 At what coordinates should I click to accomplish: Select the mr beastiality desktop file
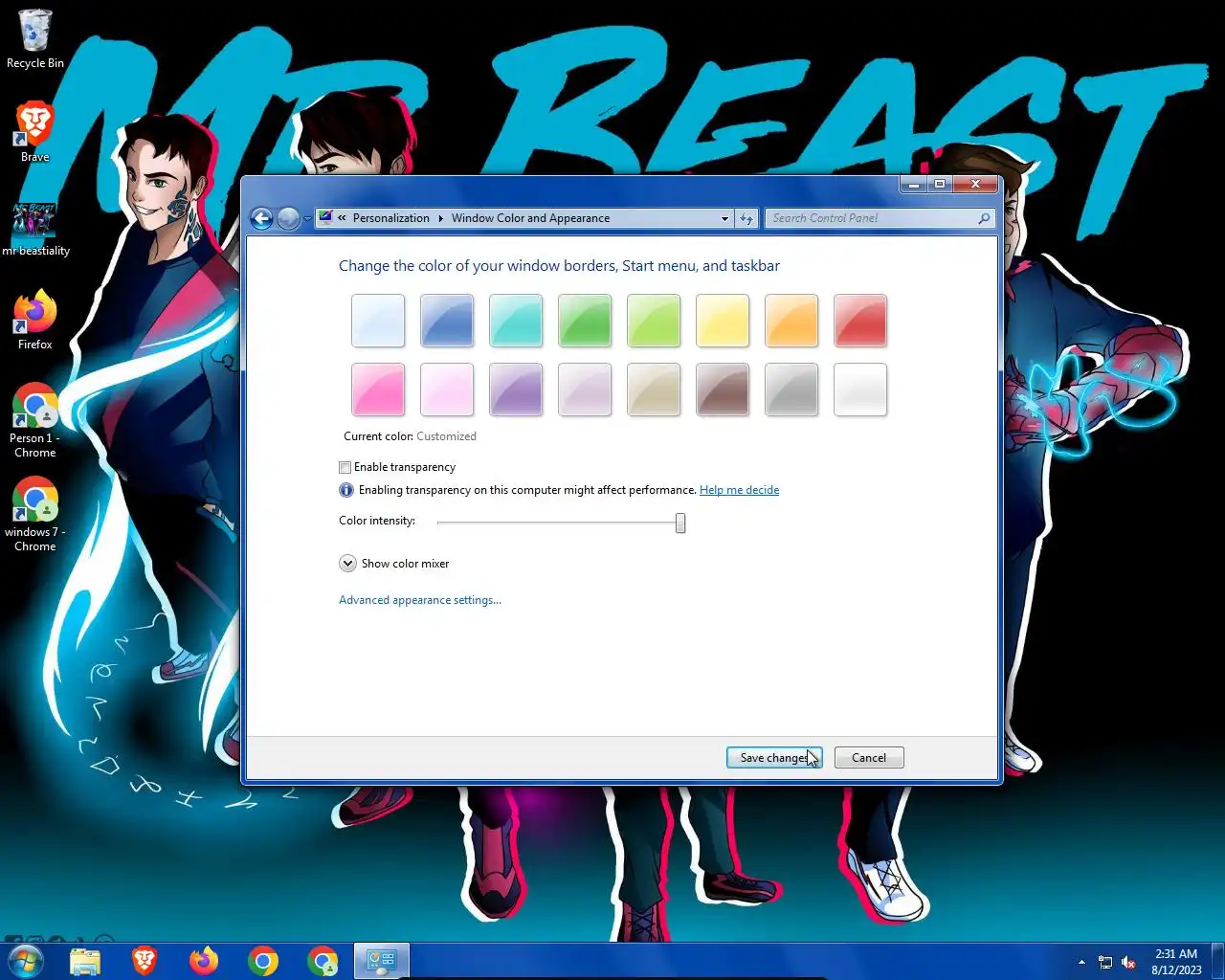pos(35,230)
